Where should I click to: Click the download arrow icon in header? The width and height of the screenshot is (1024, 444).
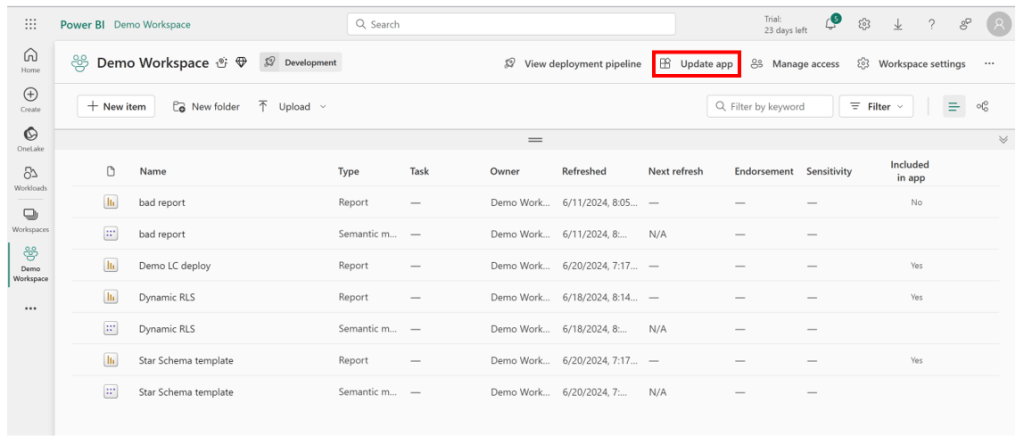pyautogui.click(x=898, y=24)
